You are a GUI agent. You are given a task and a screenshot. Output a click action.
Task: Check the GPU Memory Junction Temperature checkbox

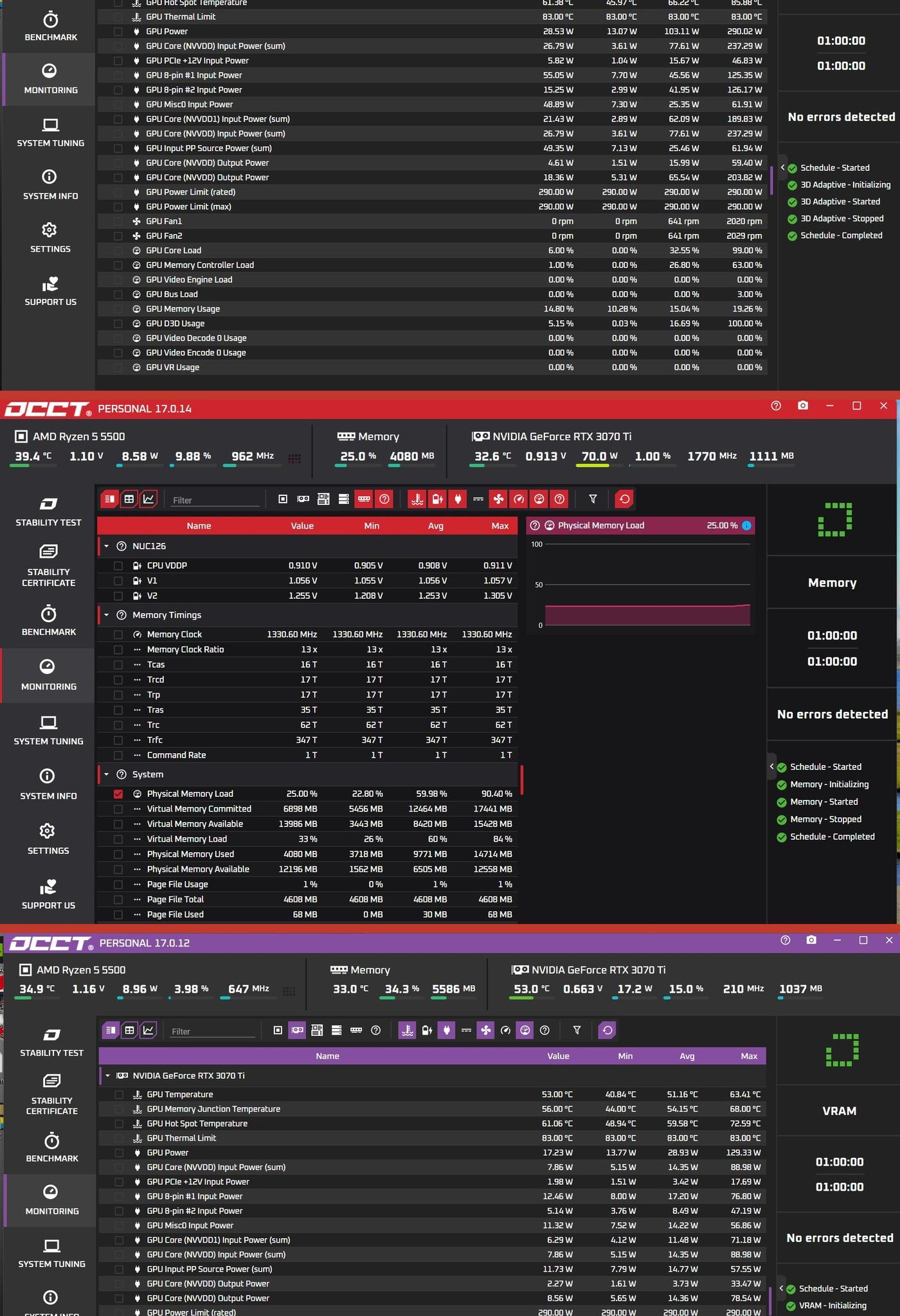pos(119,1110)
